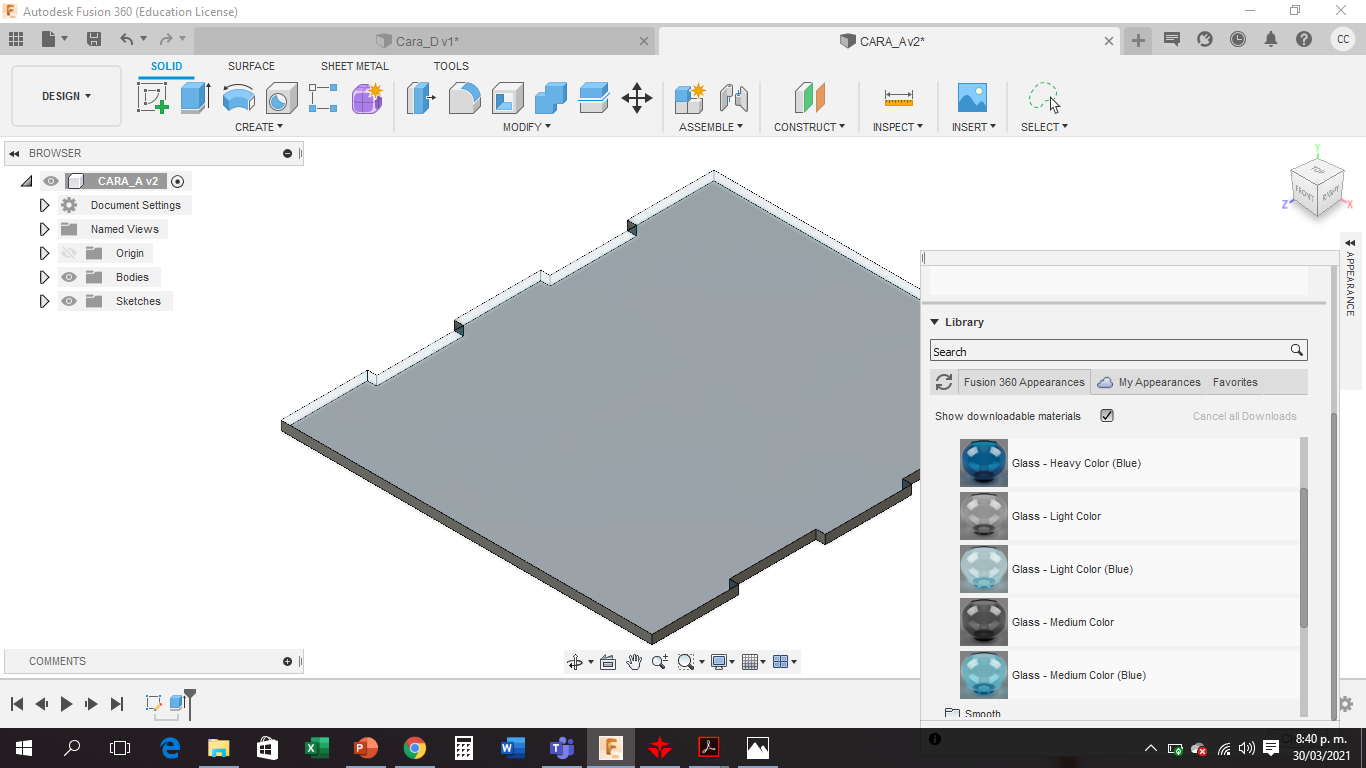Expand the Origin node

[44, 253]
